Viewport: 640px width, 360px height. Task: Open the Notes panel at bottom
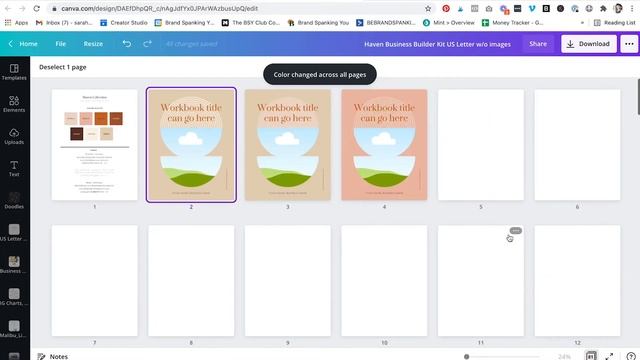tap(53, 356)
